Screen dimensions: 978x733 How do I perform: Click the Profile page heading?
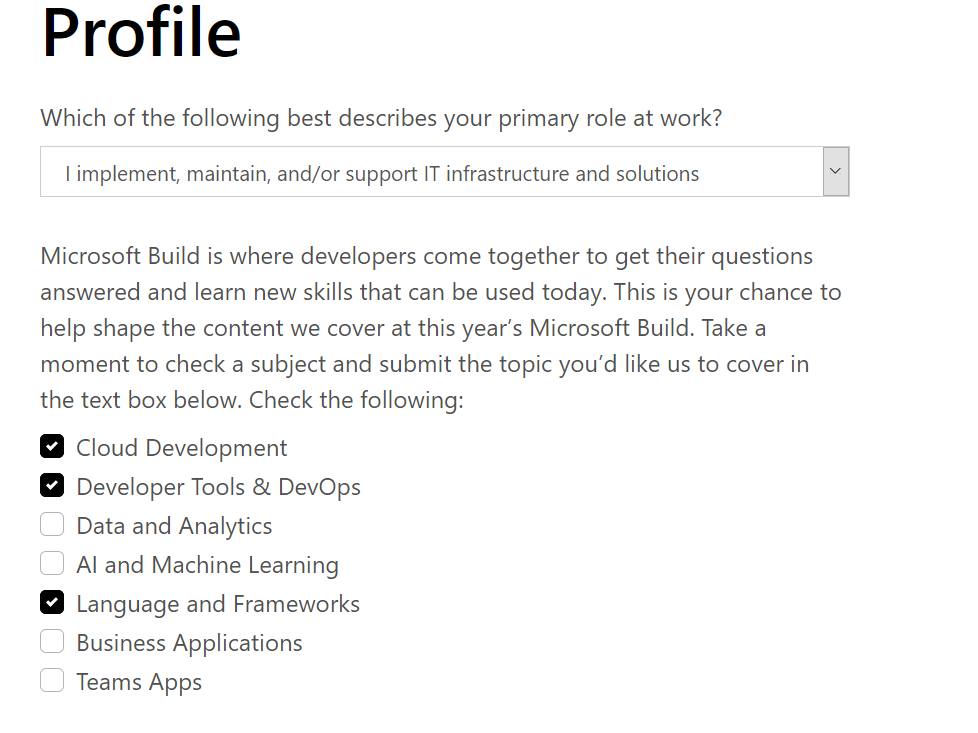(x=141, y=32)
